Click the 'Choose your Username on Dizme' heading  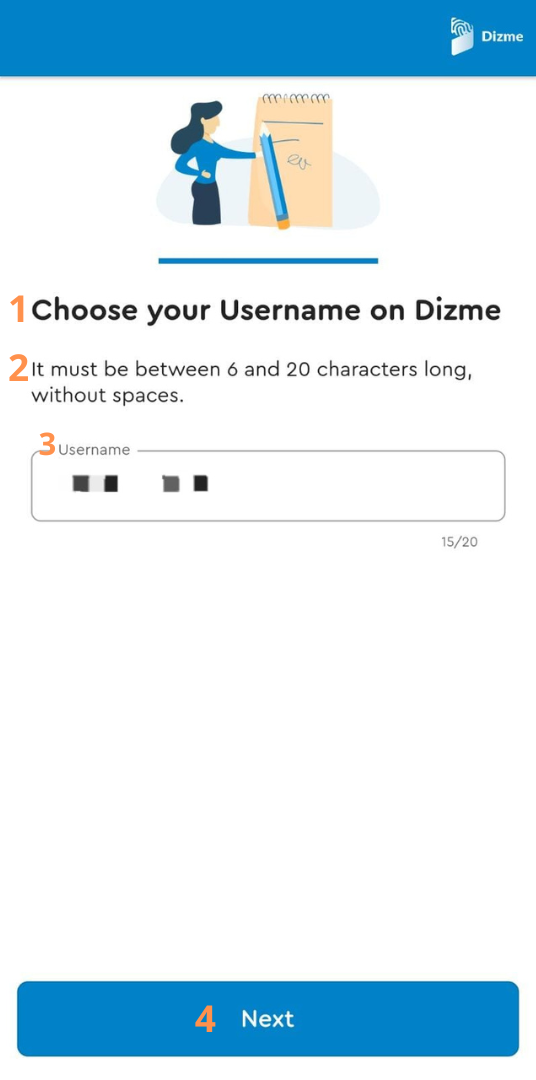point(266,311)
